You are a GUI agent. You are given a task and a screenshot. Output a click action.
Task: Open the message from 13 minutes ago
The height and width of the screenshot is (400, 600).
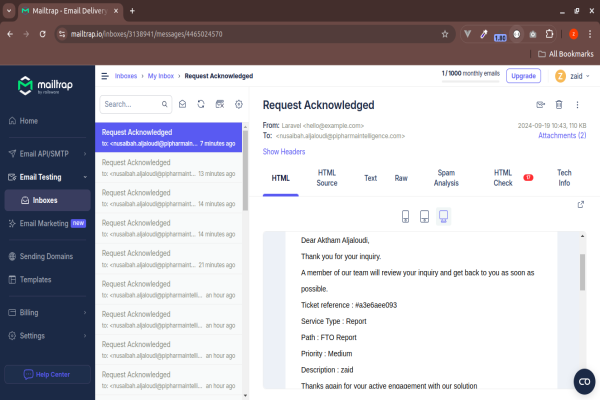point(168,168)
